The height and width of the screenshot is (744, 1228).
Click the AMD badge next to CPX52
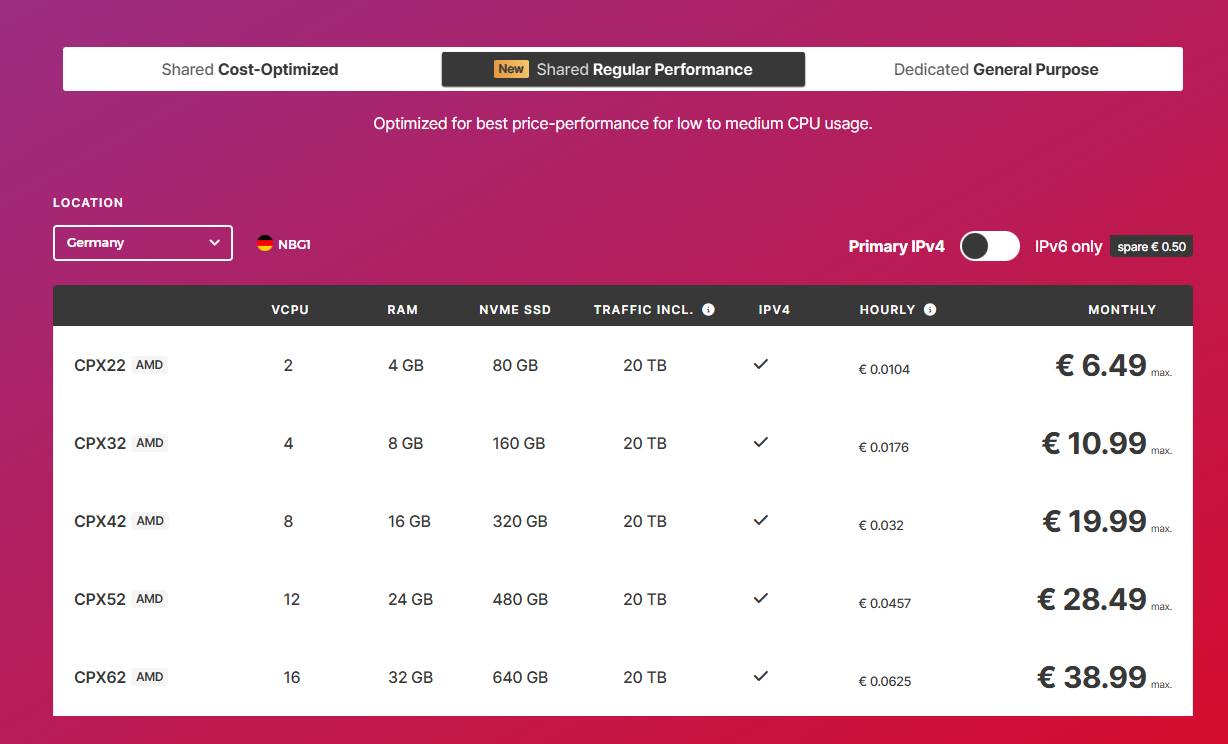(x=149, y=598)
